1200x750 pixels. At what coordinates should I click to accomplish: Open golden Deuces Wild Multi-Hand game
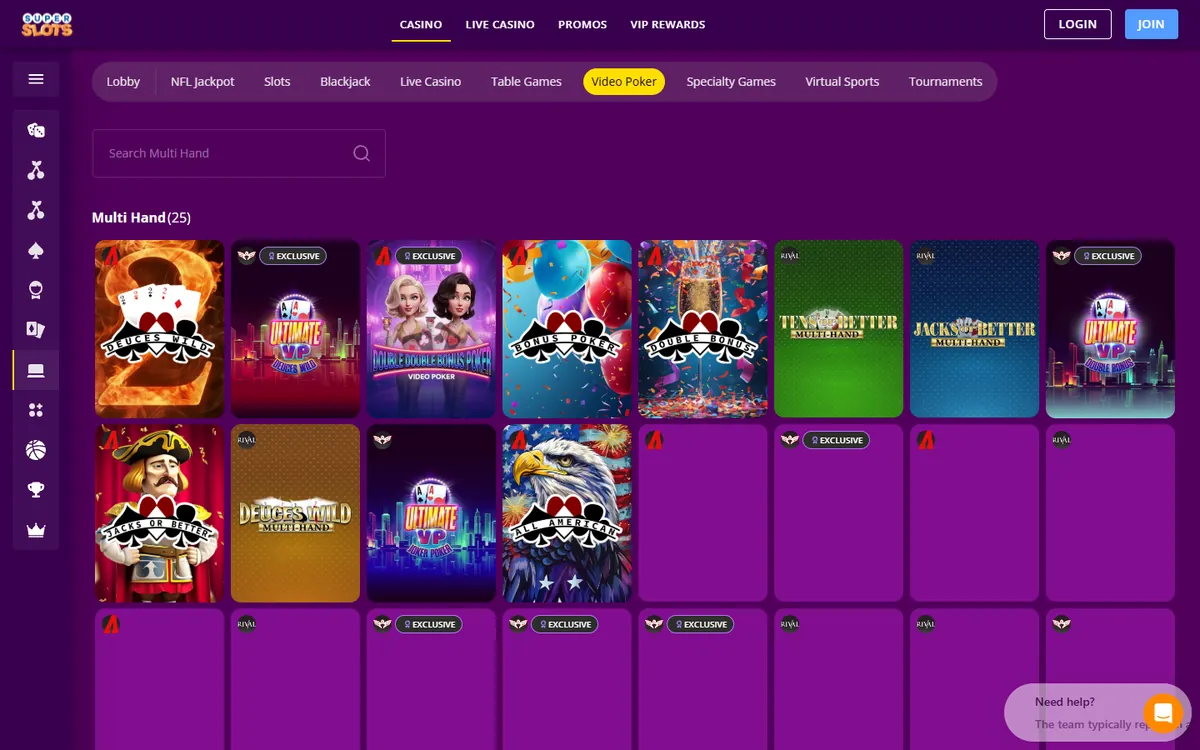click(x=295, y=513)
